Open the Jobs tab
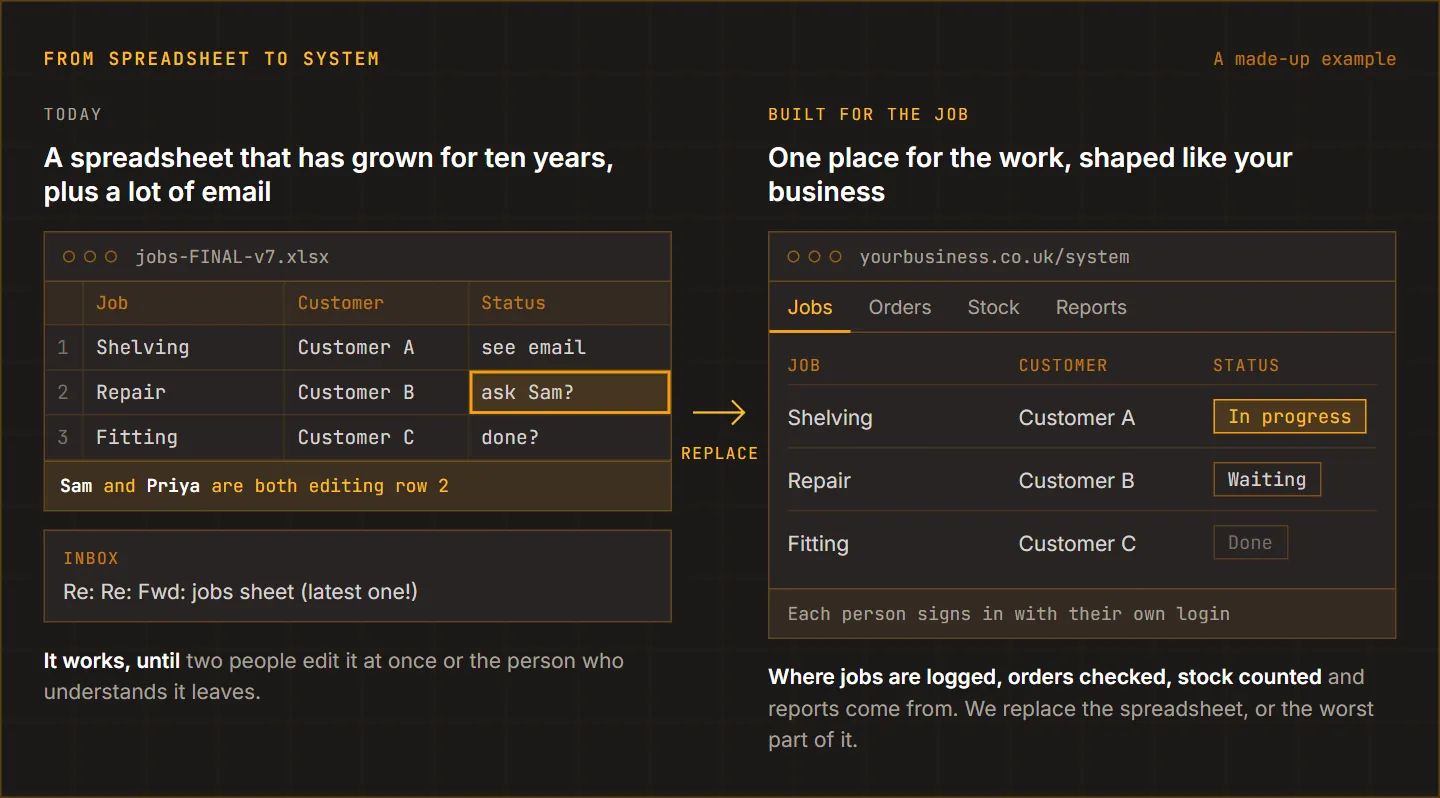 [x=810, y=308]
